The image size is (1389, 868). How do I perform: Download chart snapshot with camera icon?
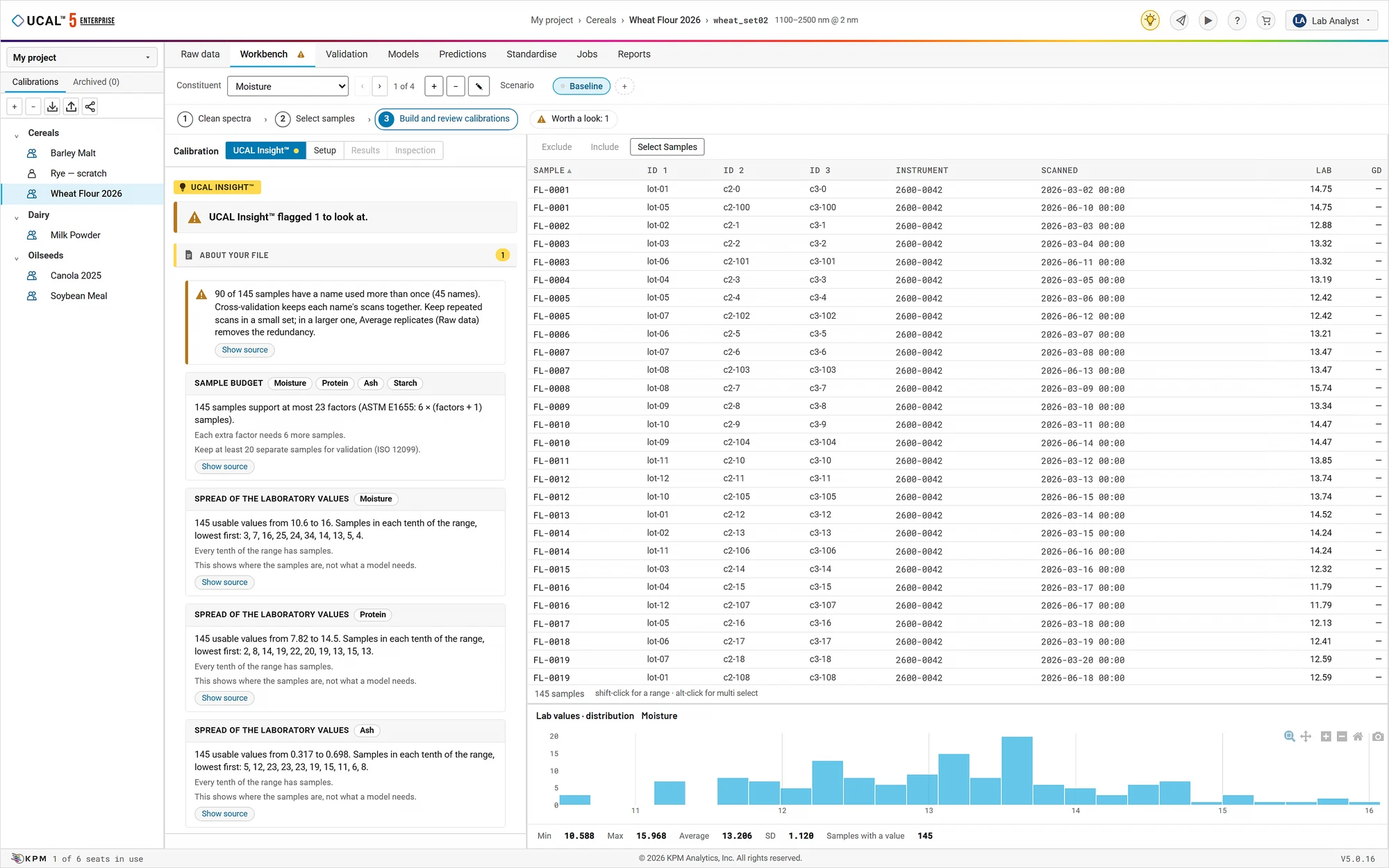pyautogui.click(x=1378, y=736)
